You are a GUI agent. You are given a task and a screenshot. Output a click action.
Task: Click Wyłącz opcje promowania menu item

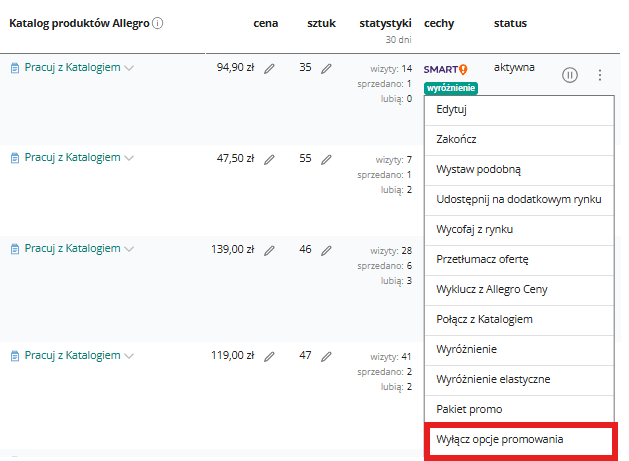pos(521,441)
